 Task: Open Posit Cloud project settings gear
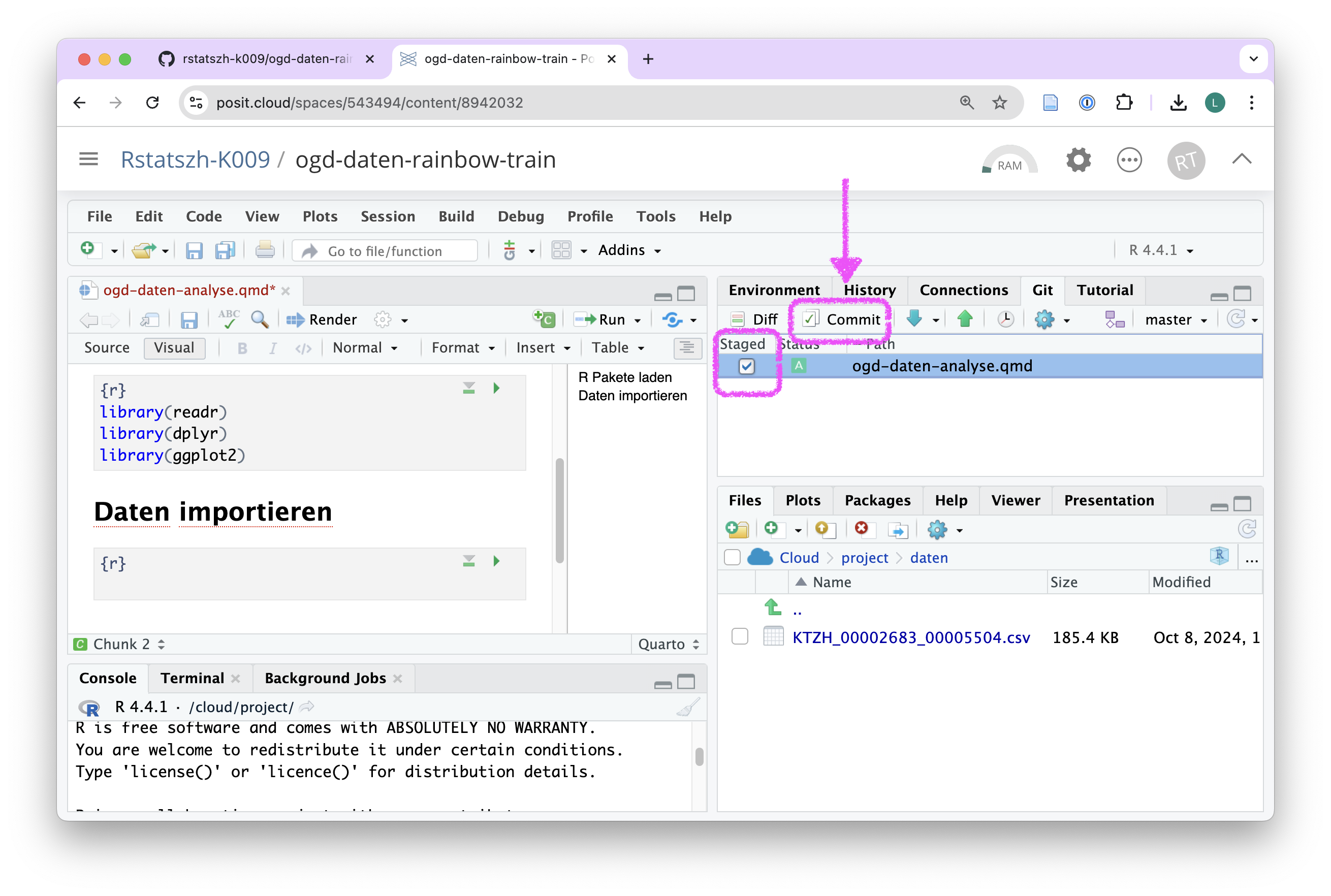pos(1079,160)
